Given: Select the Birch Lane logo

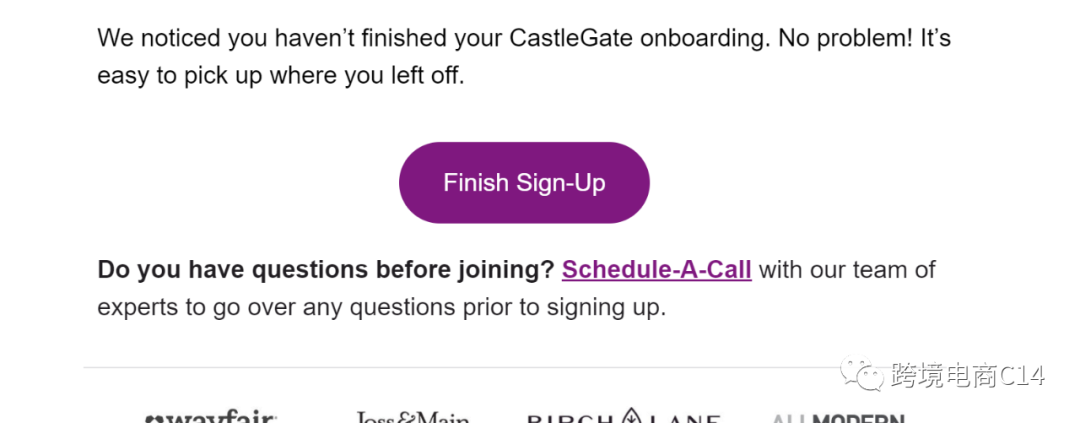Looking at the screenshot, I should [624, 417].
